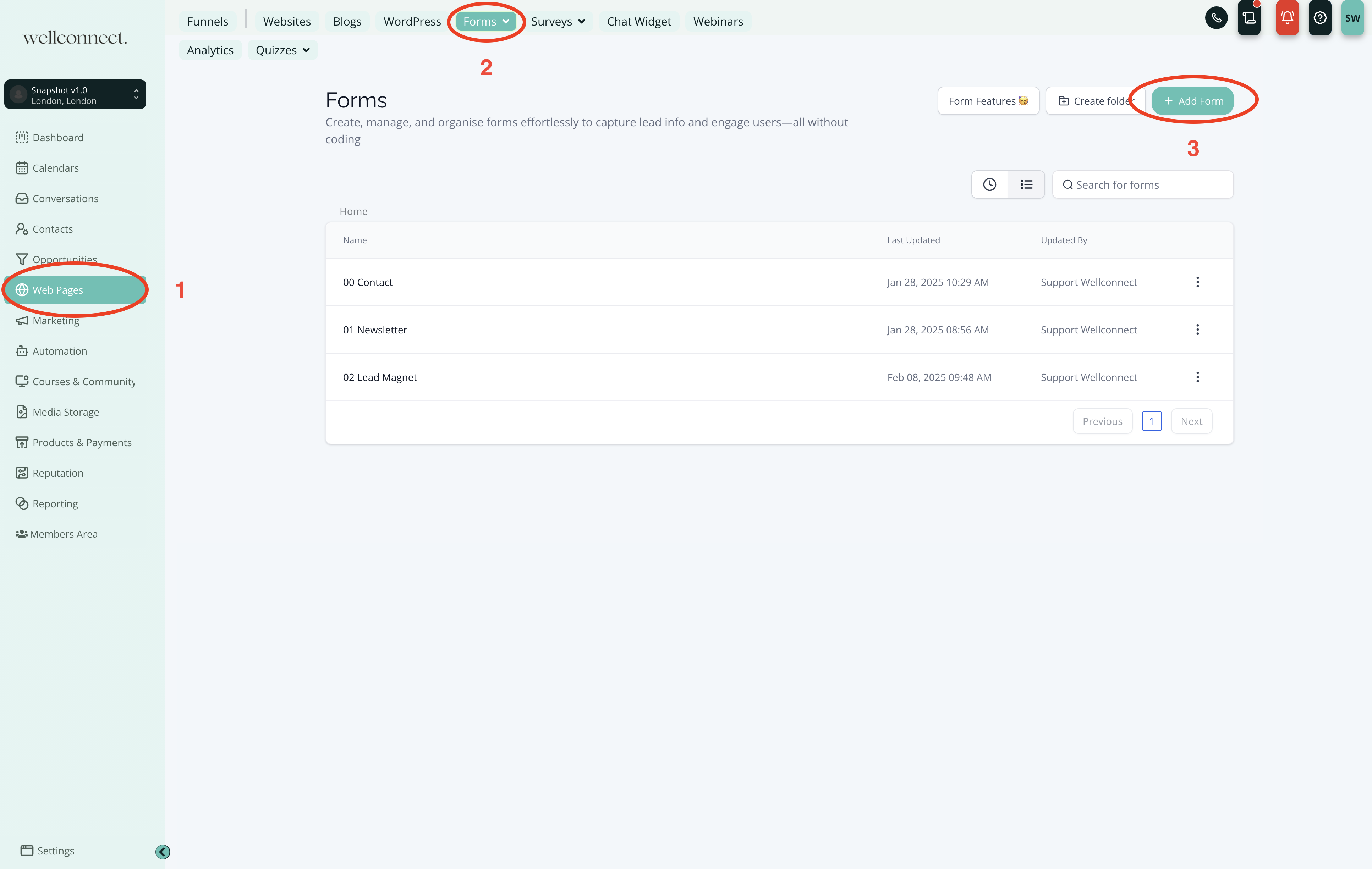
Task: Collapse sidebar with the arrow button
Action: [163, 851]
